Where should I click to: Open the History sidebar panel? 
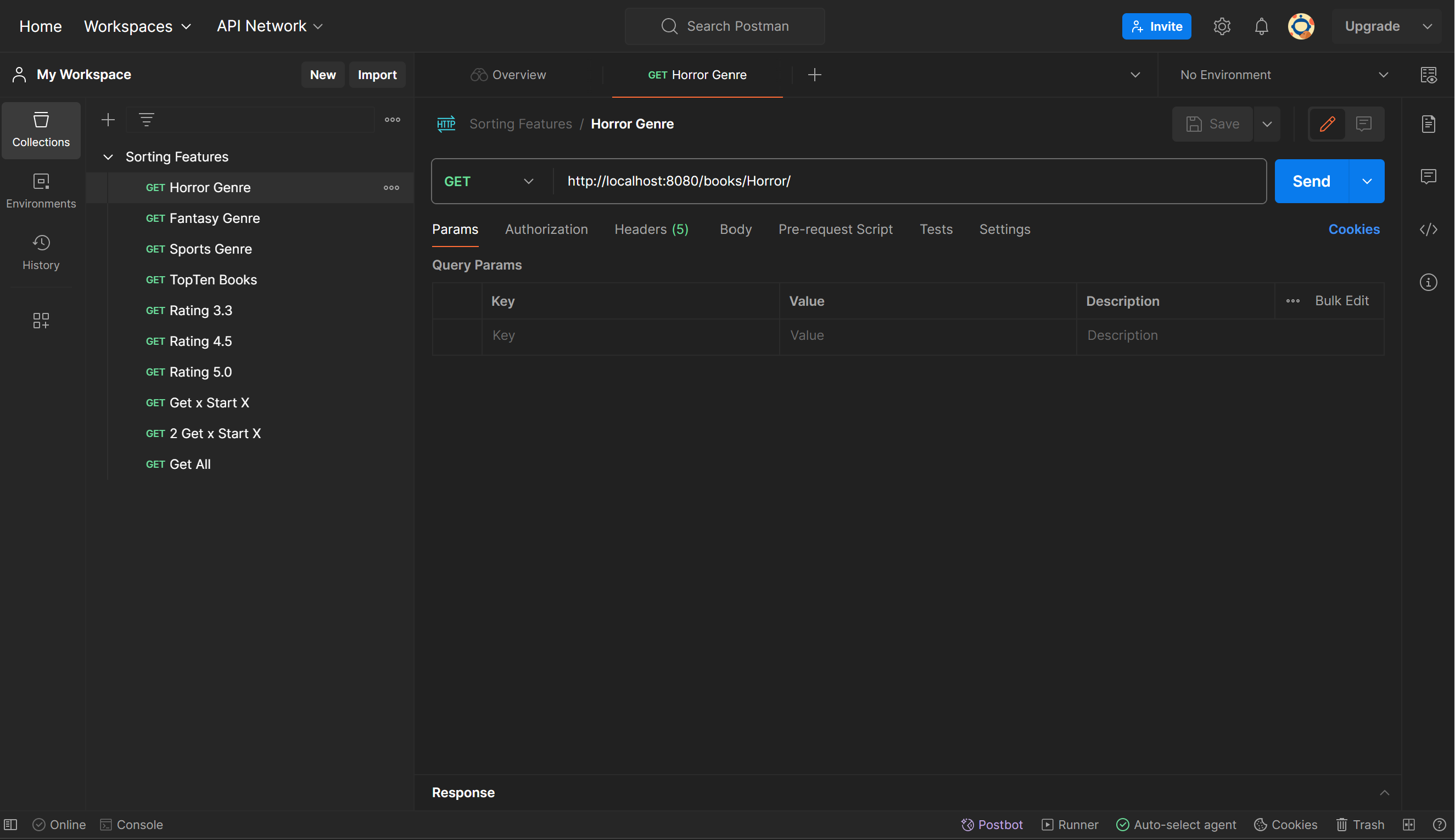tap(41, 252)
